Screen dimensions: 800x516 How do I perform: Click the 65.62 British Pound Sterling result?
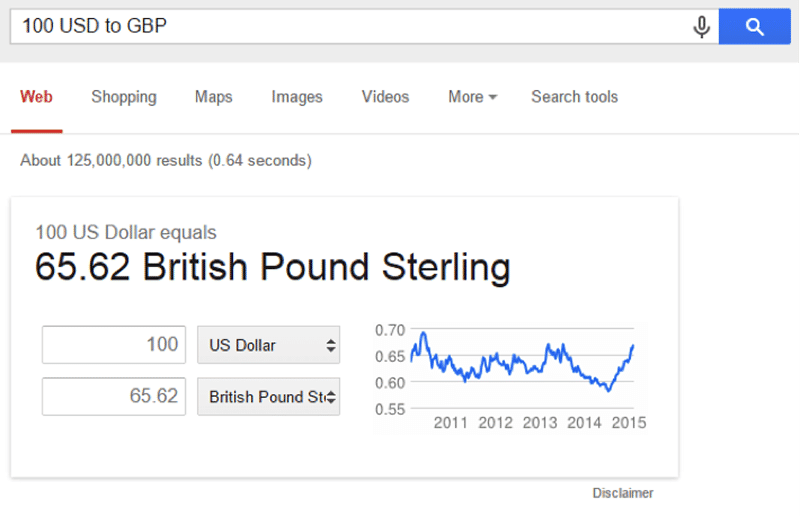(272, 267)
